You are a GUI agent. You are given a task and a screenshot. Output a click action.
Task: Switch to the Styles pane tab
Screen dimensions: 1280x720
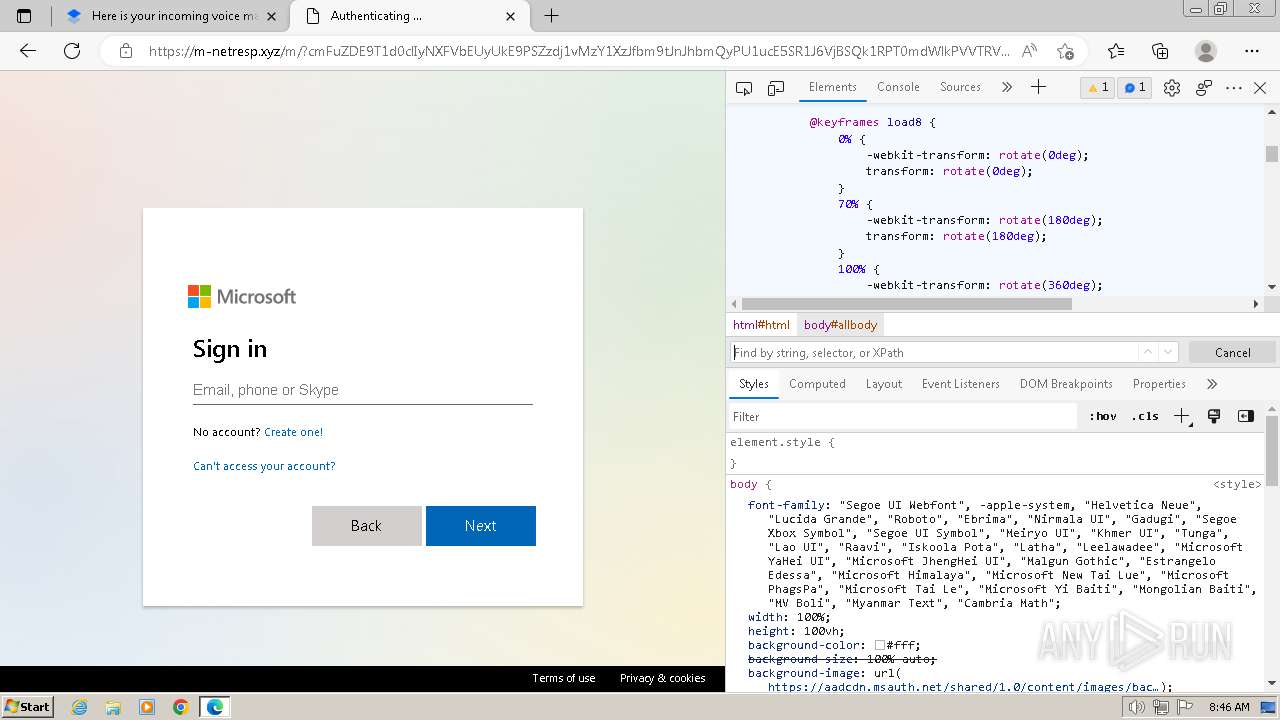click(x=754, y=384)
